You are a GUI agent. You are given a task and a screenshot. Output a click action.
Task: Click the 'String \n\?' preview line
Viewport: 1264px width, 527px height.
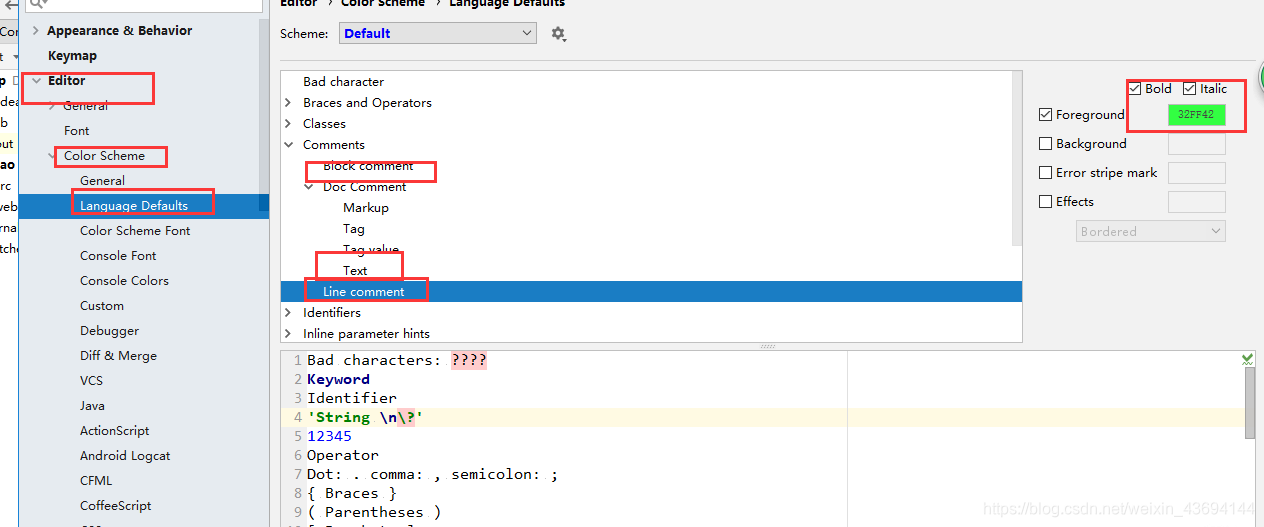[365, 418]
